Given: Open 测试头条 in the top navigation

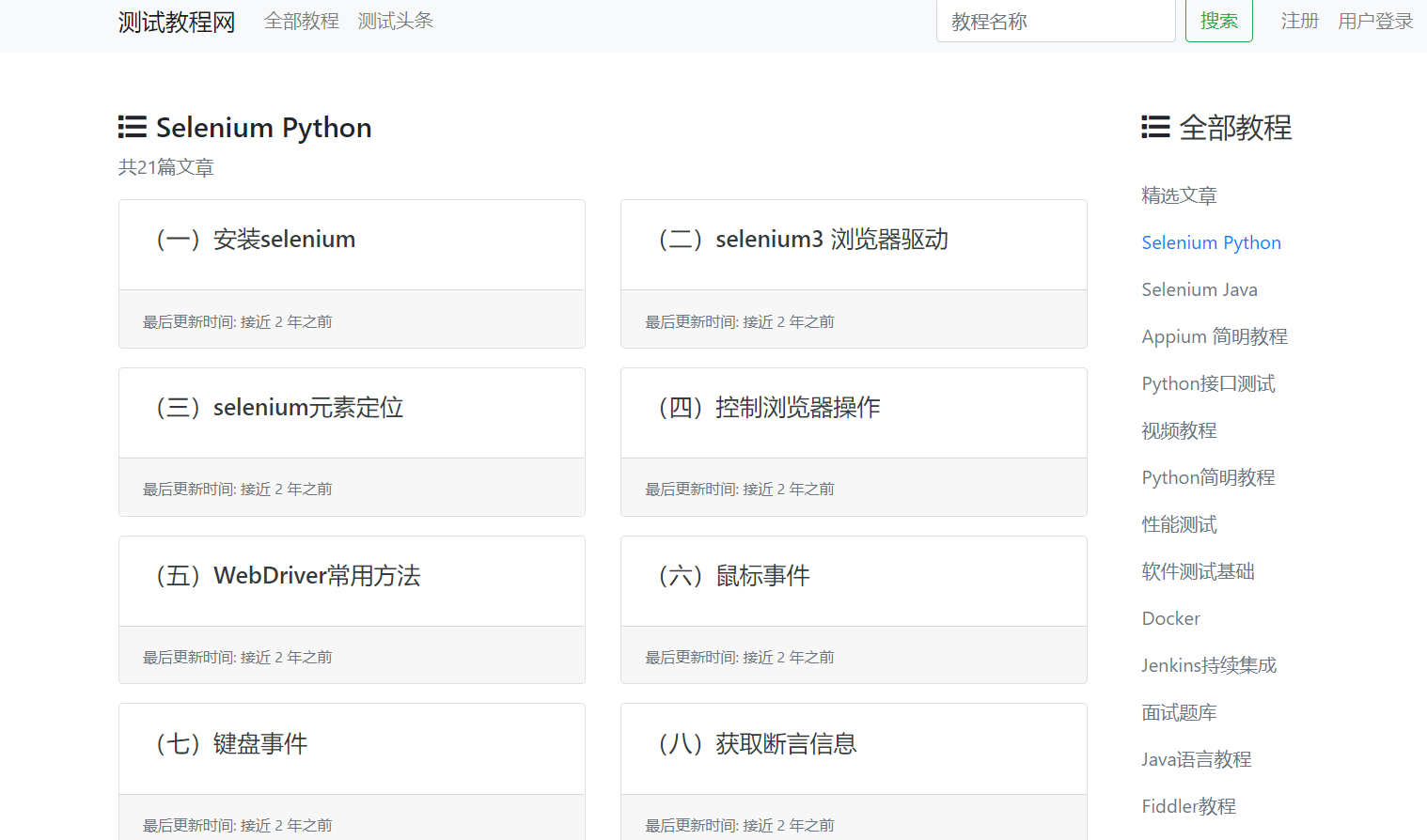Looking at the screenshot, I should 395,21.
